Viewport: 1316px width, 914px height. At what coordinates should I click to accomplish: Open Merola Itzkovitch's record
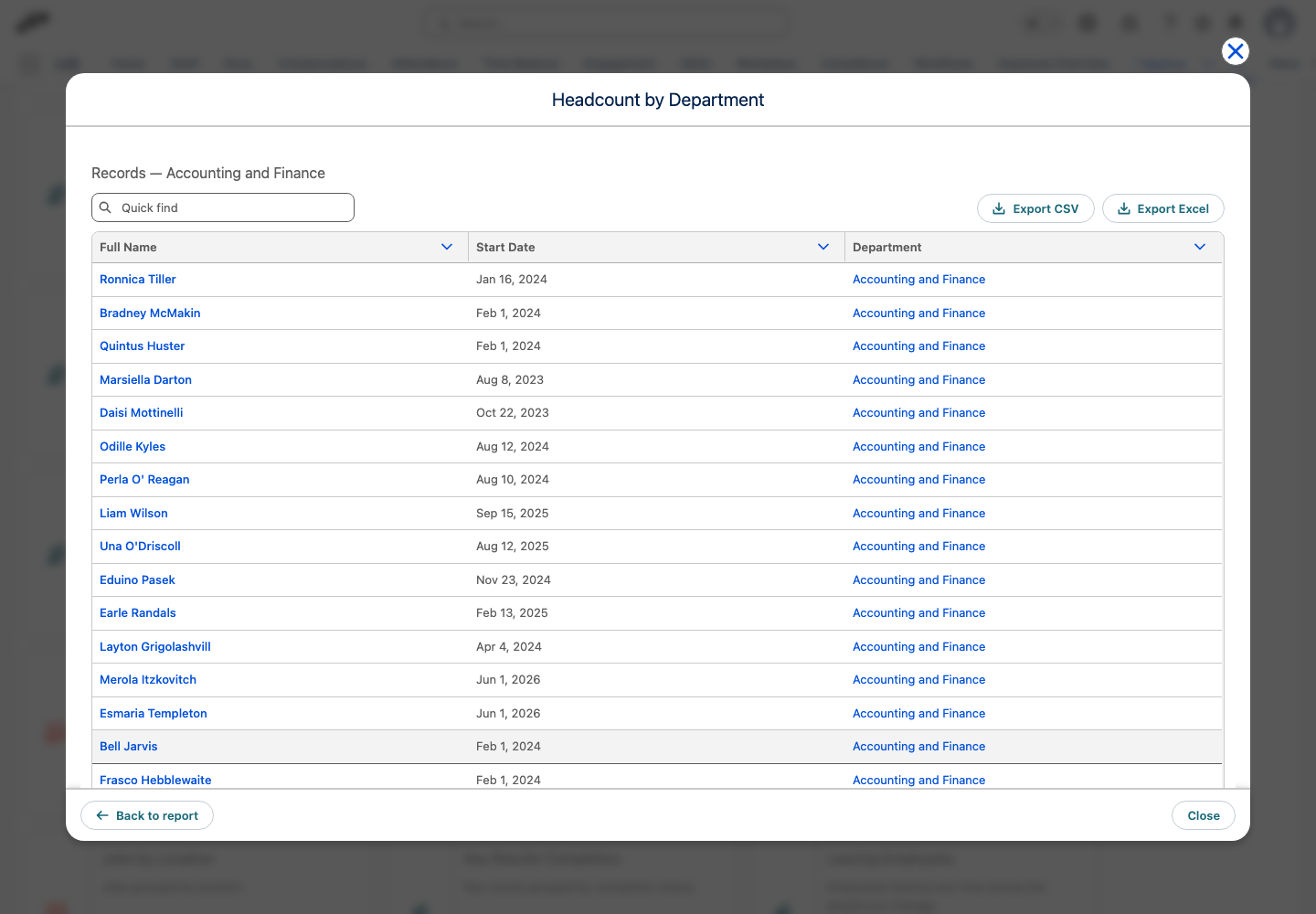click(148, 680)
